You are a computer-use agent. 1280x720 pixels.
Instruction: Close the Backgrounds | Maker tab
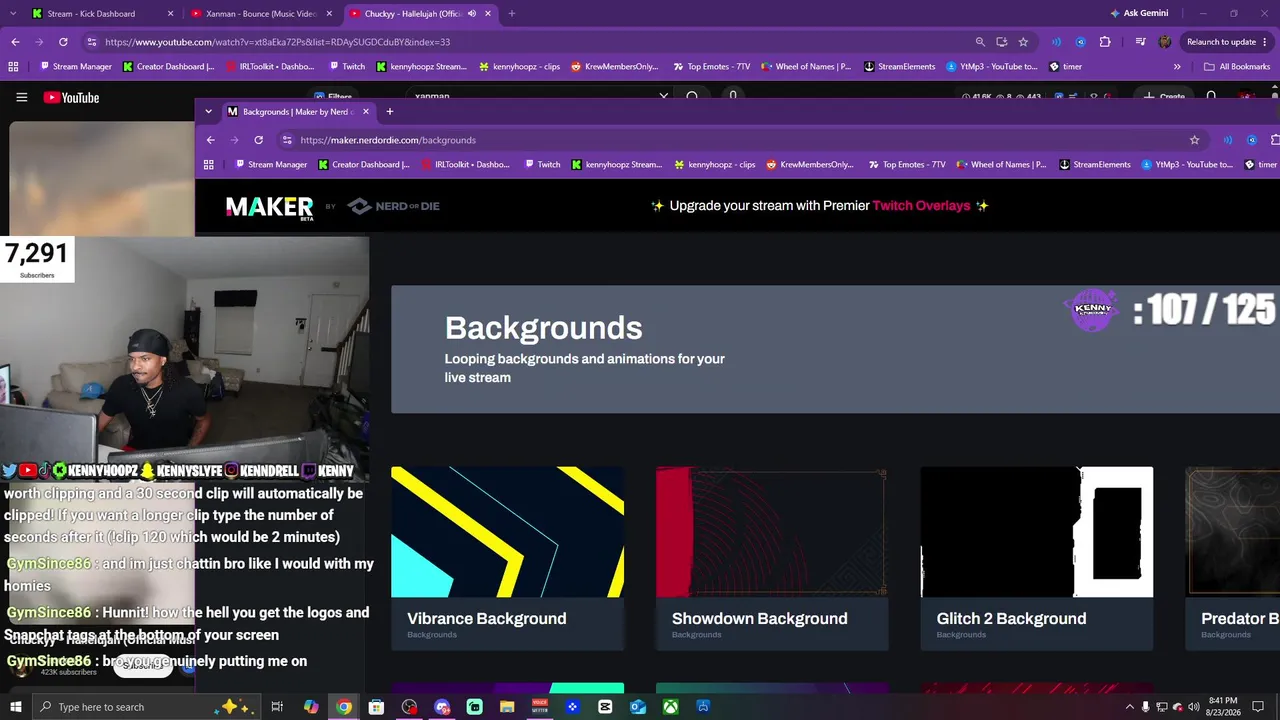(366, 112)
